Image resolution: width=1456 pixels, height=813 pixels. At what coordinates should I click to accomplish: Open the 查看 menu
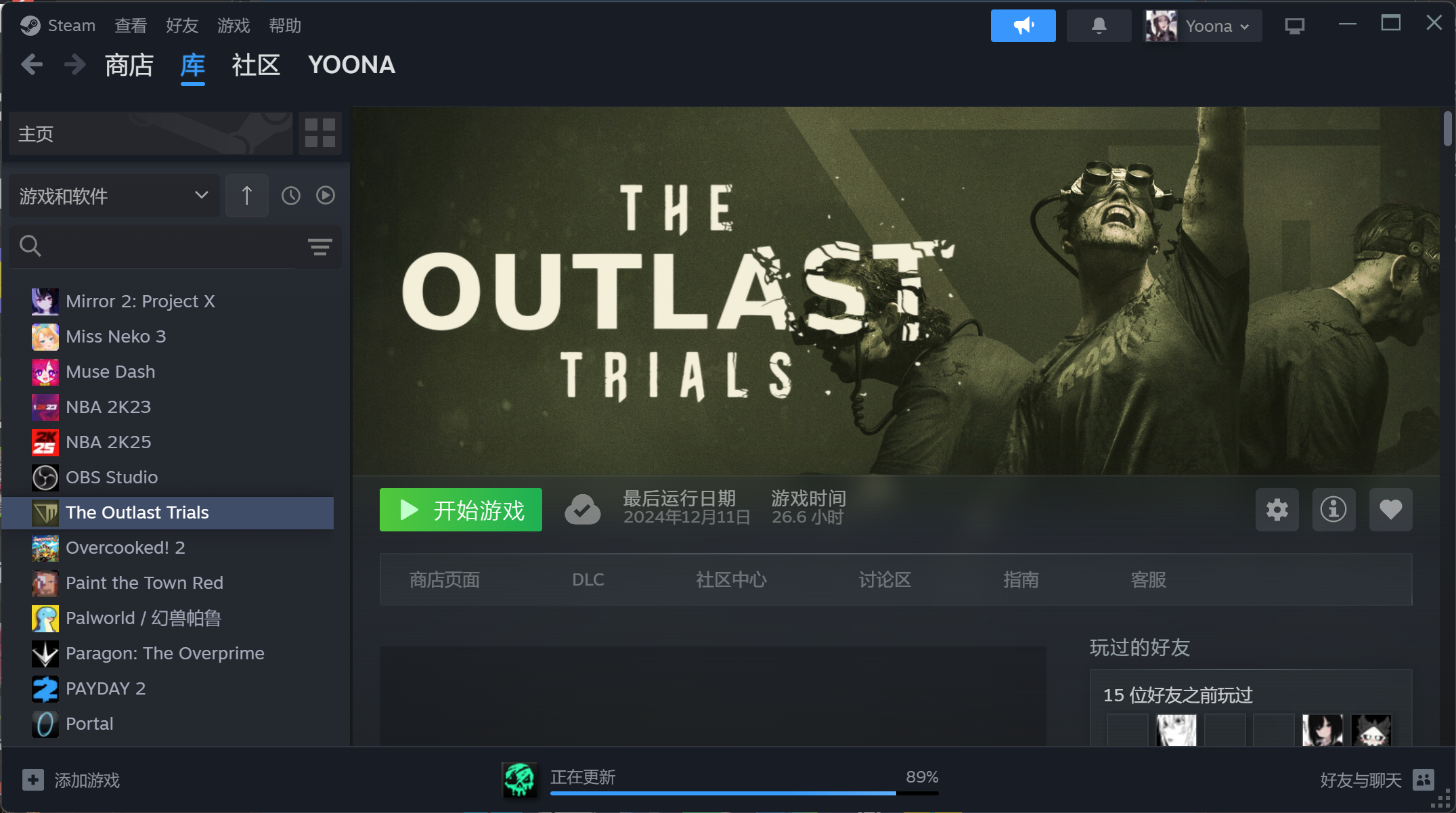coord(131,26)
